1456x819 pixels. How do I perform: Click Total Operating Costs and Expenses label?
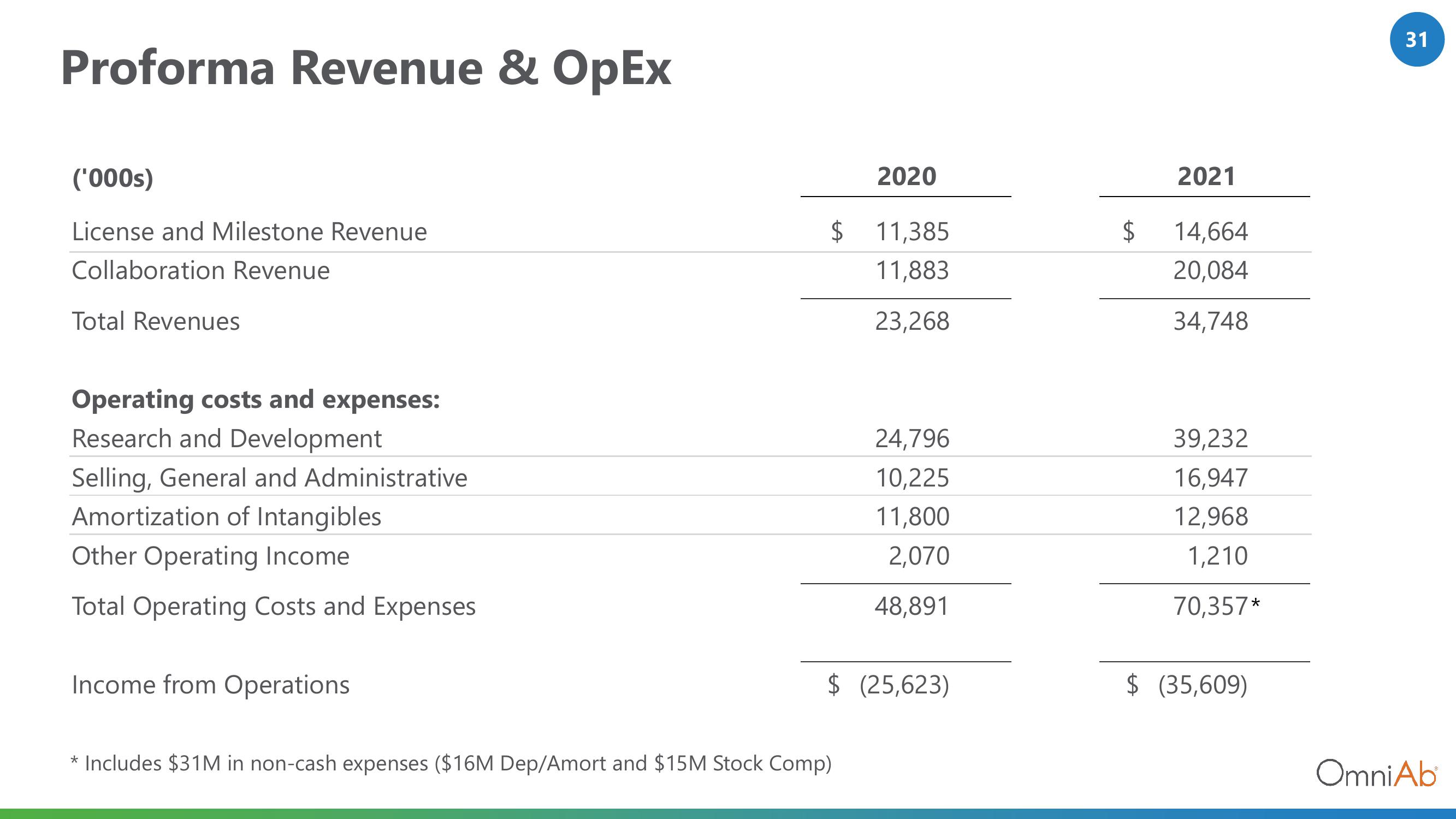pyautogui.click(x=274, y=607)
